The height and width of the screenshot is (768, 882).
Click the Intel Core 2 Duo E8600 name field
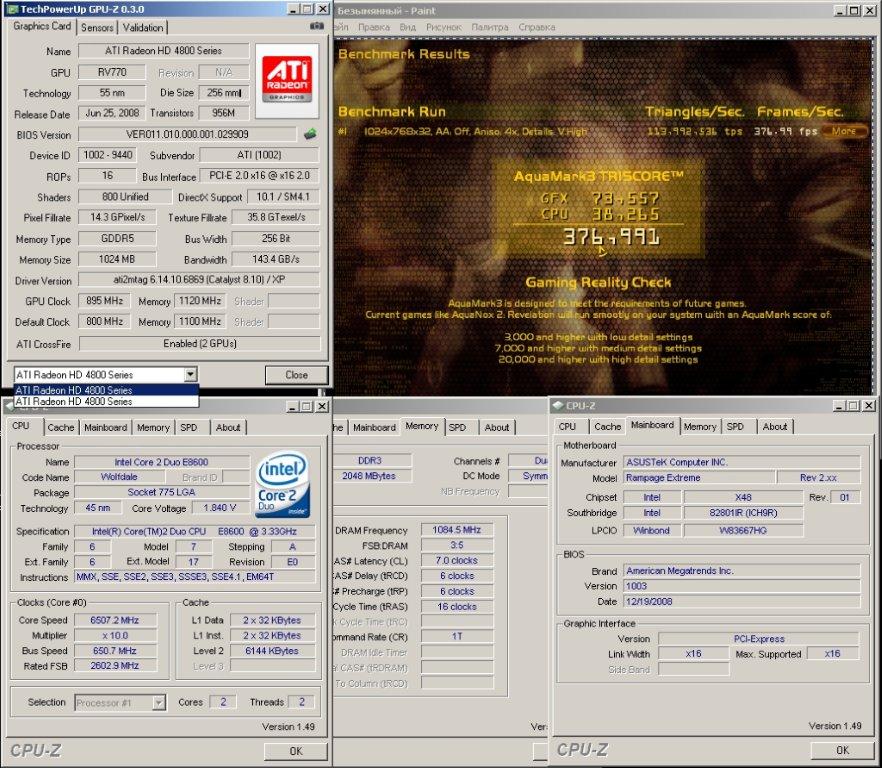coord(161,462)
